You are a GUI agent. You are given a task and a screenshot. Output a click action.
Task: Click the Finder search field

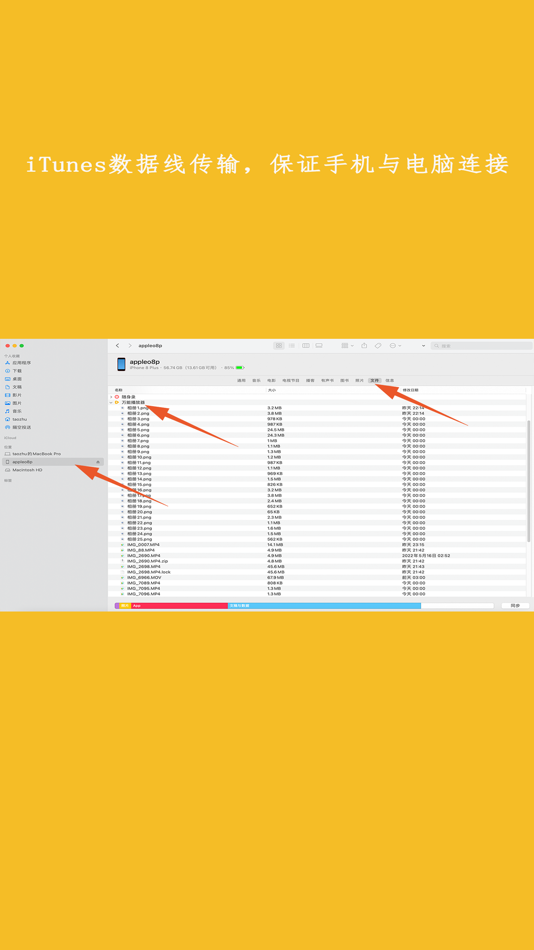point(480,345)
